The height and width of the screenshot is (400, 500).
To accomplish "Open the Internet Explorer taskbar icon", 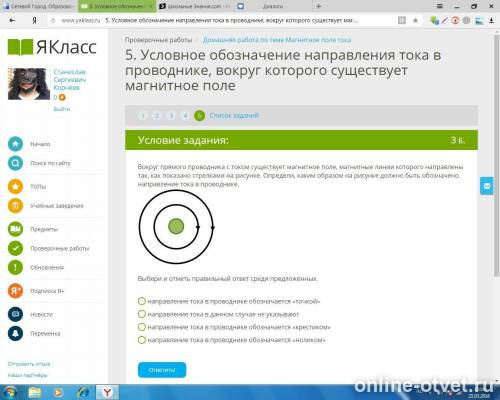I will 82,392.
